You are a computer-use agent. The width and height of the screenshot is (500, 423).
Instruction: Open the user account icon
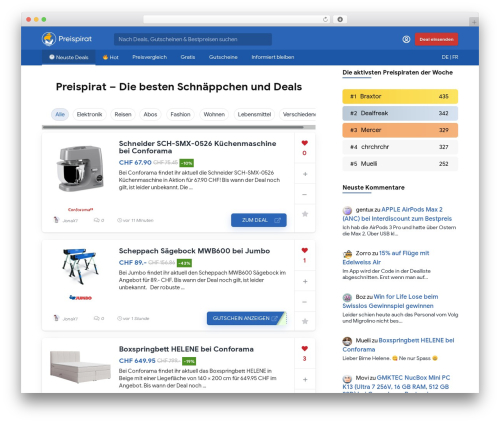pyautogui.click(x=406, y=39)
